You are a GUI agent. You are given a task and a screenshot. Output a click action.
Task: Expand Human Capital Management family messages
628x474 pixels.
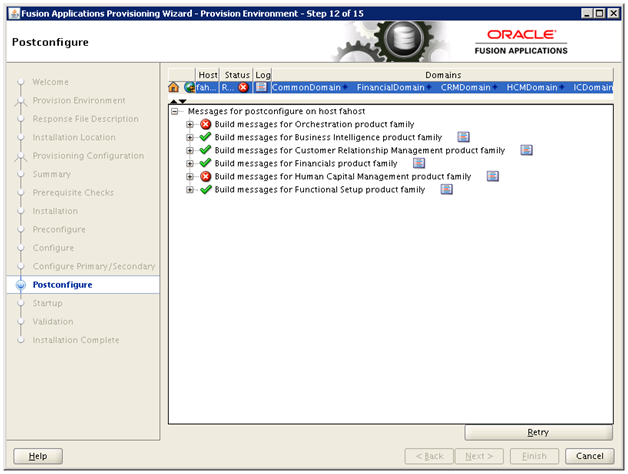190,176
